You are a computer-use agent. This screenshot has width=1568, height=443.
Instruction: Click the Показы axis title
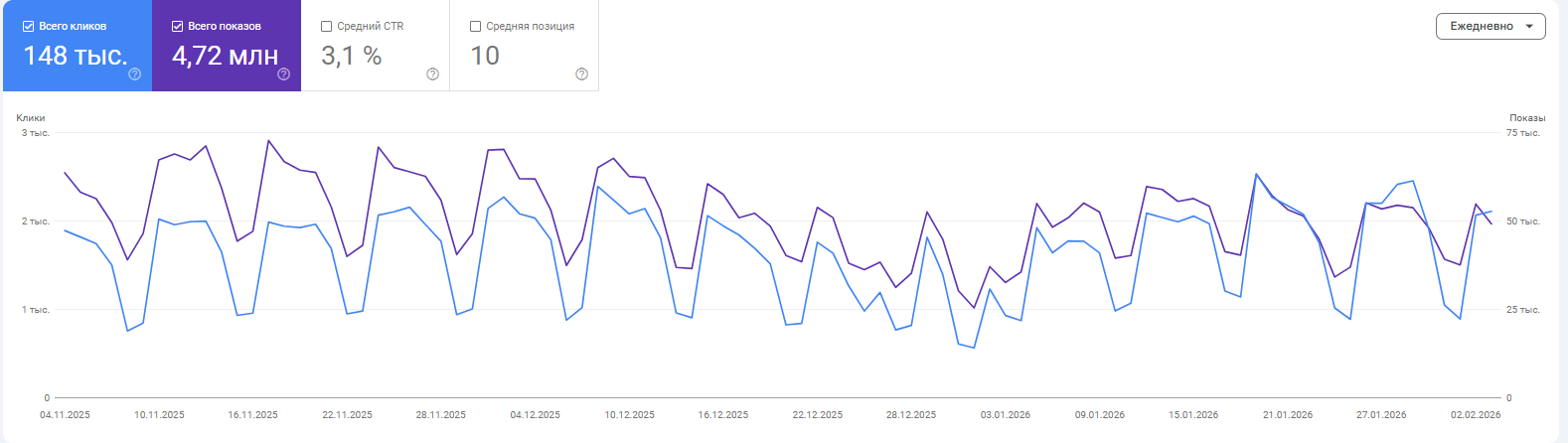tap(1527, 118)
